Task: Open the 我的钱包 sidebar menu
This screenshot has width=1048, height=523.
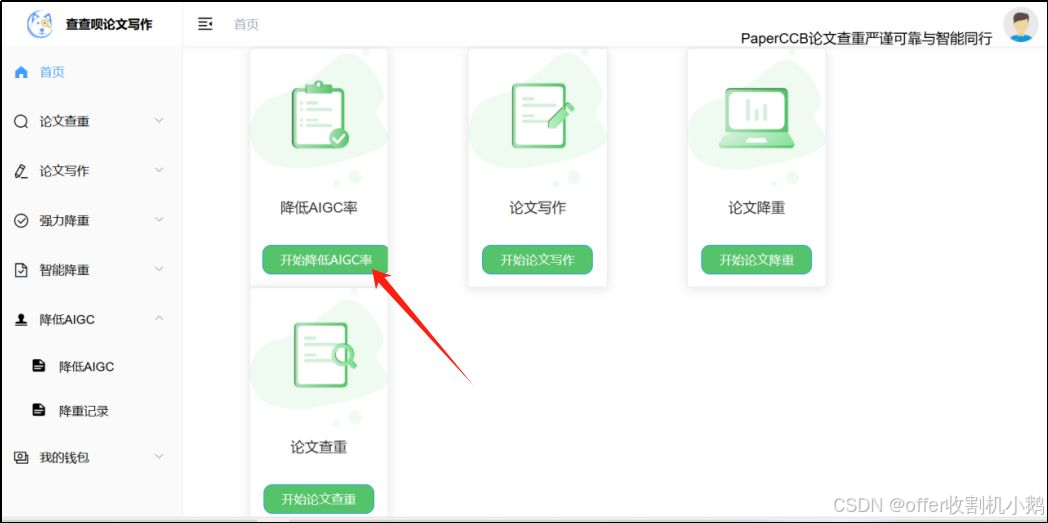Action: click(92, 458)
